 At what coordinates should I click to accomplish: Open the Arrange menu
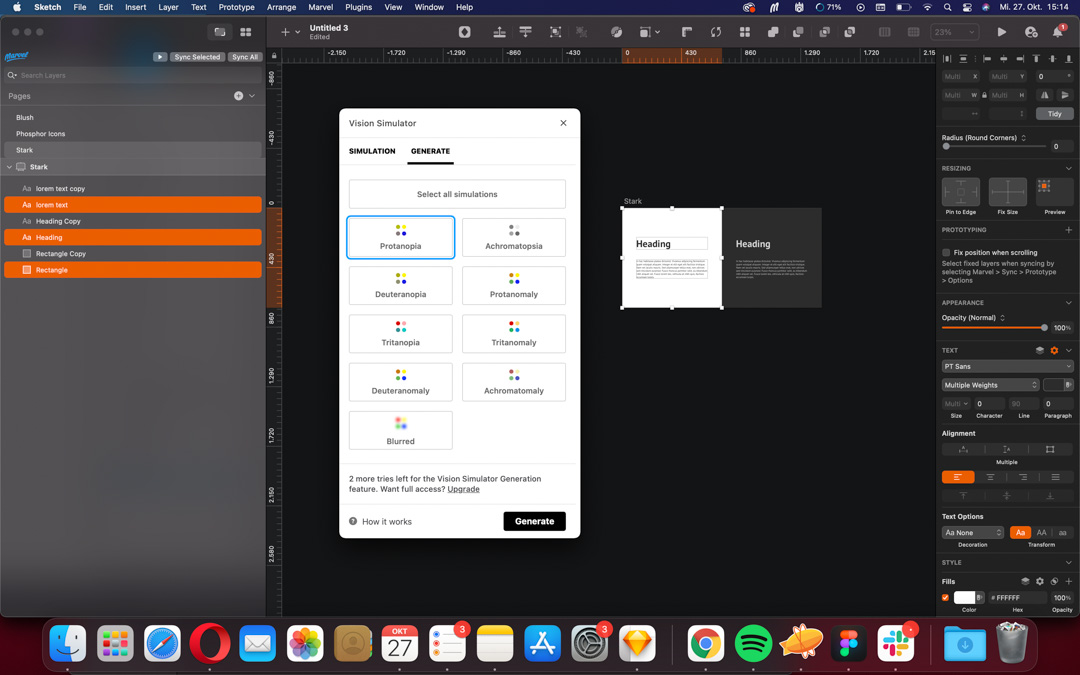281,7
